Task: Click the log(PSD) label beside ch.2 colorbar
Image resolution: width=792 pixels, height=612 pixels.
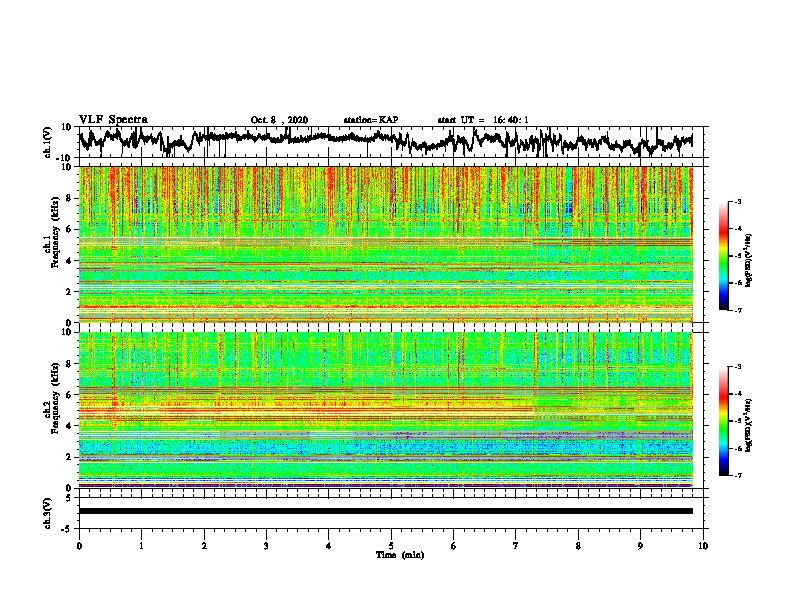Action: tap(749, 425)
